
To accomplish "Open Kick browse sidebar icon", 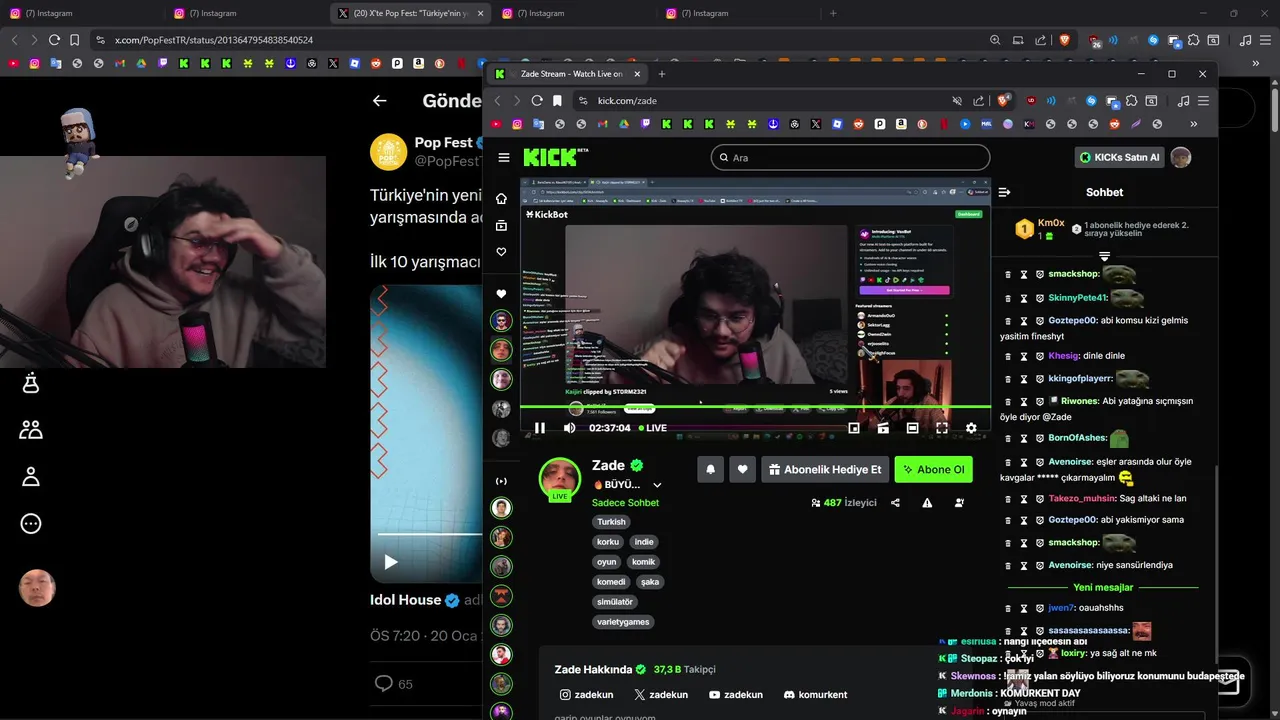I will [x=502, y=226].
